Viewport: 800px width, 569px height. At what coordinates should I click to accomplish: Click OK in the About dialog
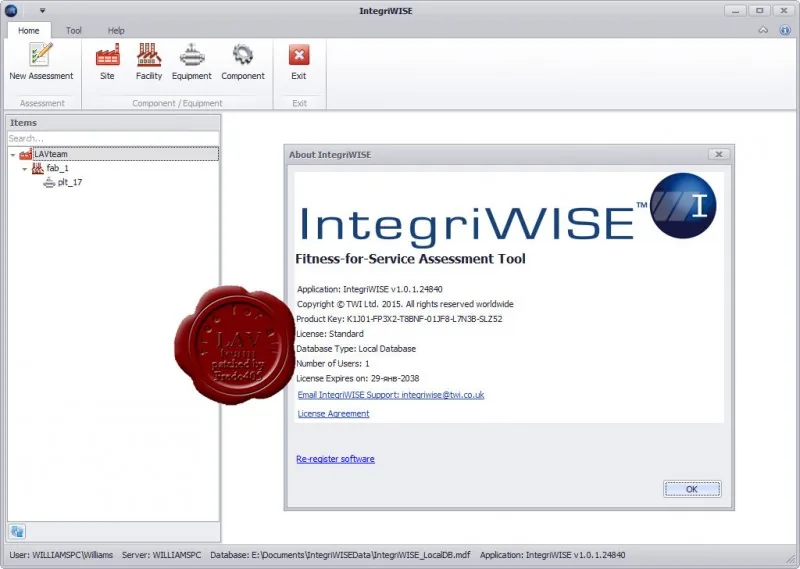pyautogui.click(x=692, y=489)
